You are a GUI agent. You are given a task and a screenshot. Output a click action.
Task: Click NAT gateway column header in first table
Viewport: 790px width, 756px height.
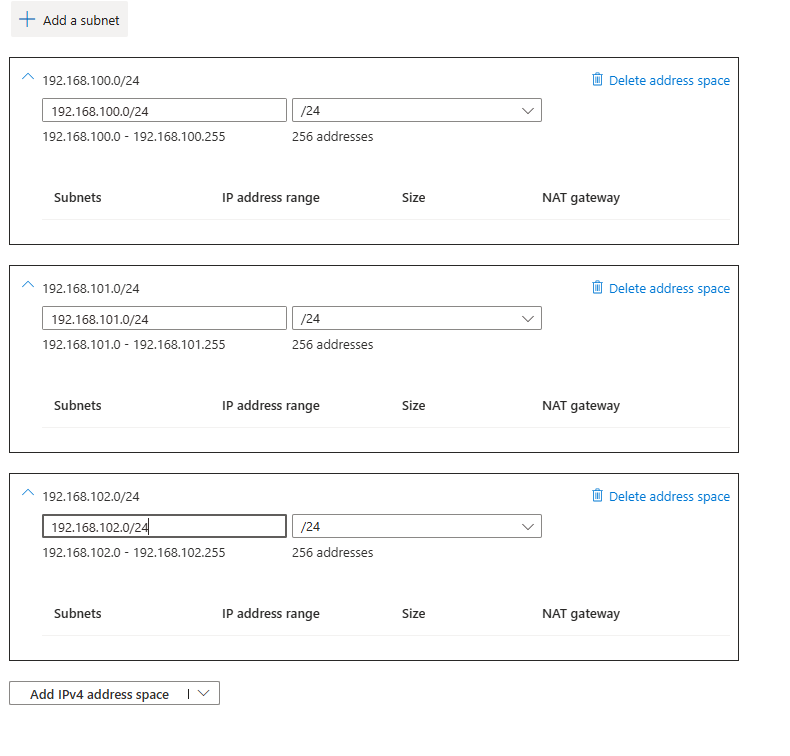click(581, 198)
